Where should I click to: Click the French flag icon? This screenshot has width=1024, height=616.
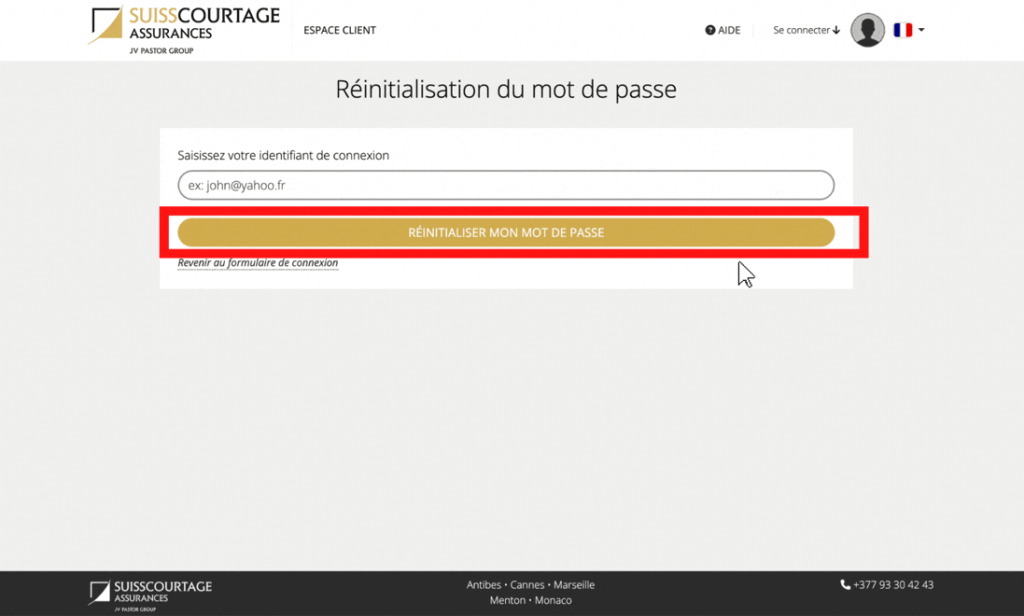[902, 30]
